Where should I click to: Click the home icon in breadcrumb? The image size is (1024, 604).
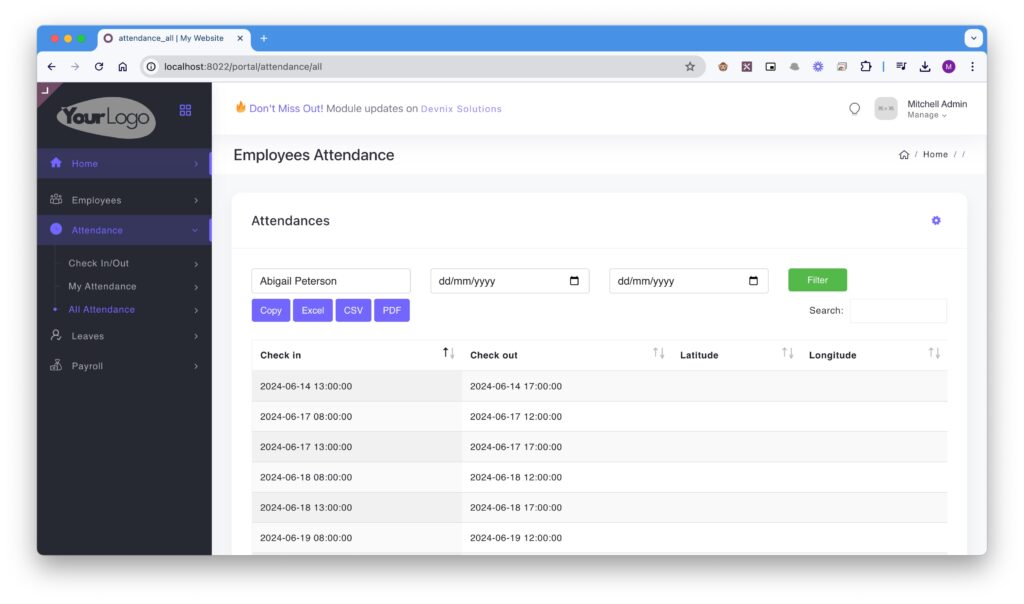(904, 155)
